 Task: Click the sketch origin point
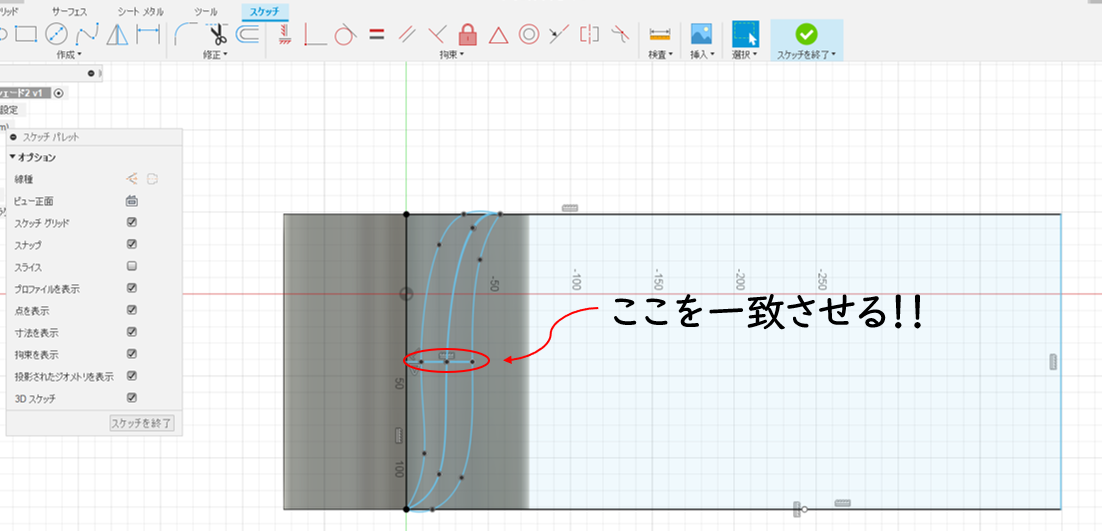(x=406, y=294)
